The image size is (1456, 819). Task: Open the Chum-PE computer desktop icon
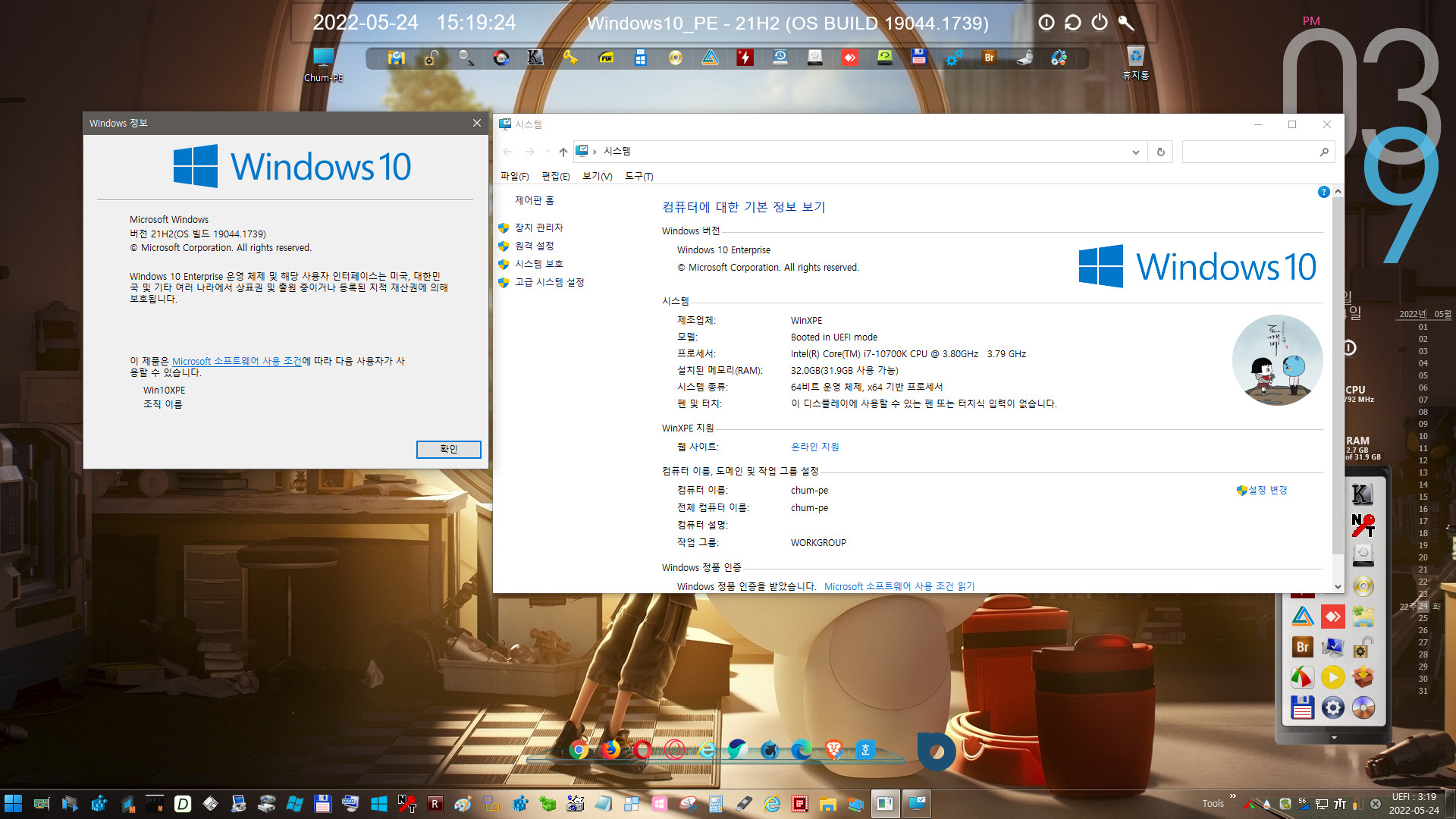[324, 64]
